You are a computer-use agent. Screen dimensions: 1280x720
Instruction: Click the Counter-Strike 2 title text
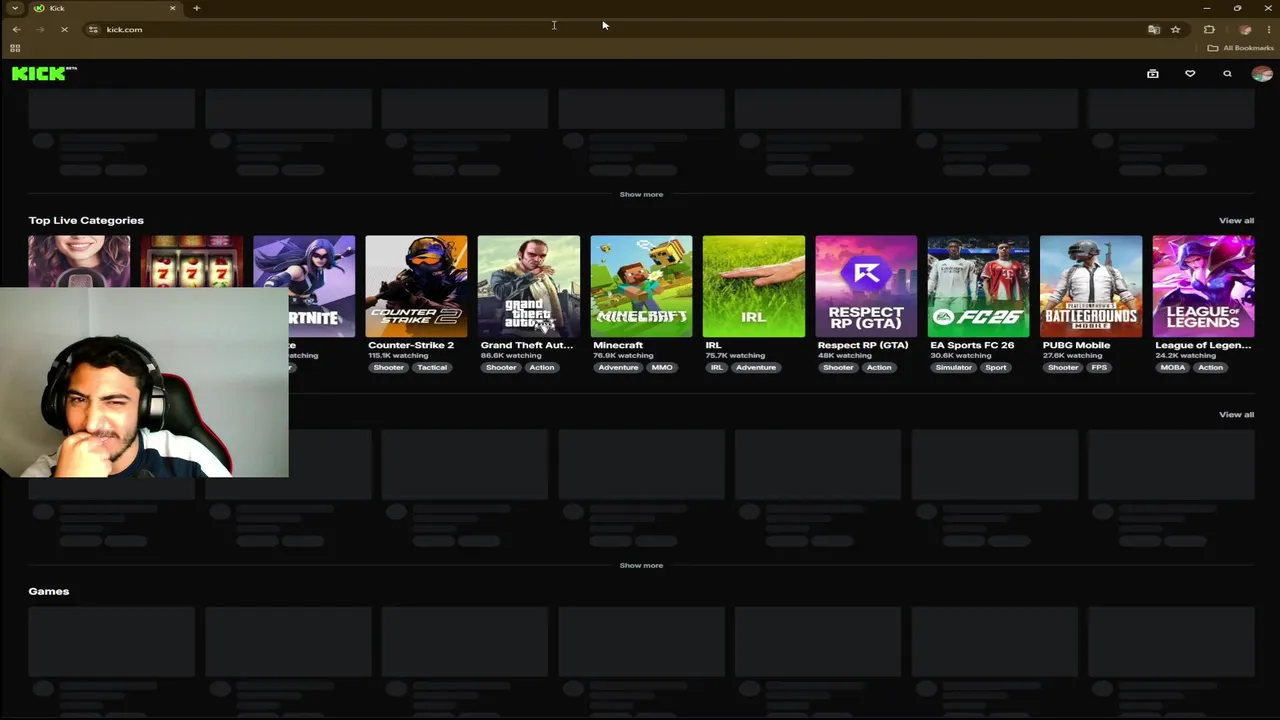tap(411, 345)
